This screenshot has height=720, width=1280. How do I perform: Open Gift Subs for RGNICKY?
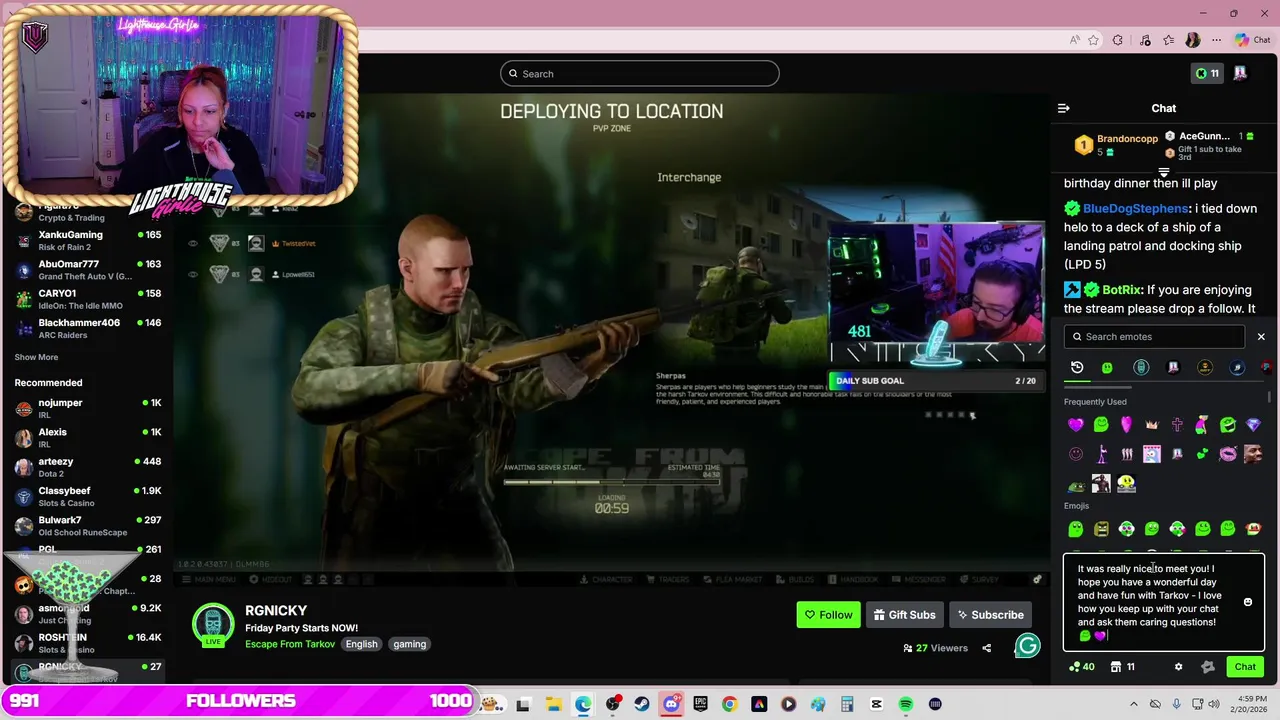(904, 615)
